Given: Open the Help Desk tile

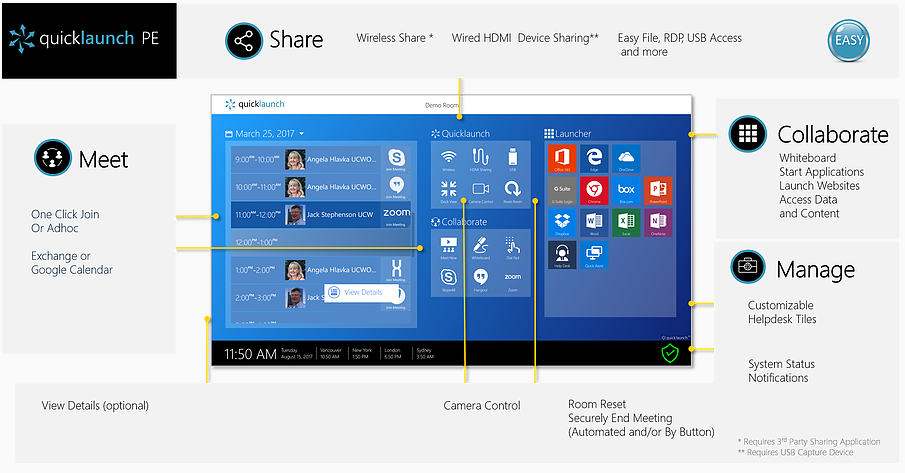Looking at the screenshot, I should tap(562, 255).
